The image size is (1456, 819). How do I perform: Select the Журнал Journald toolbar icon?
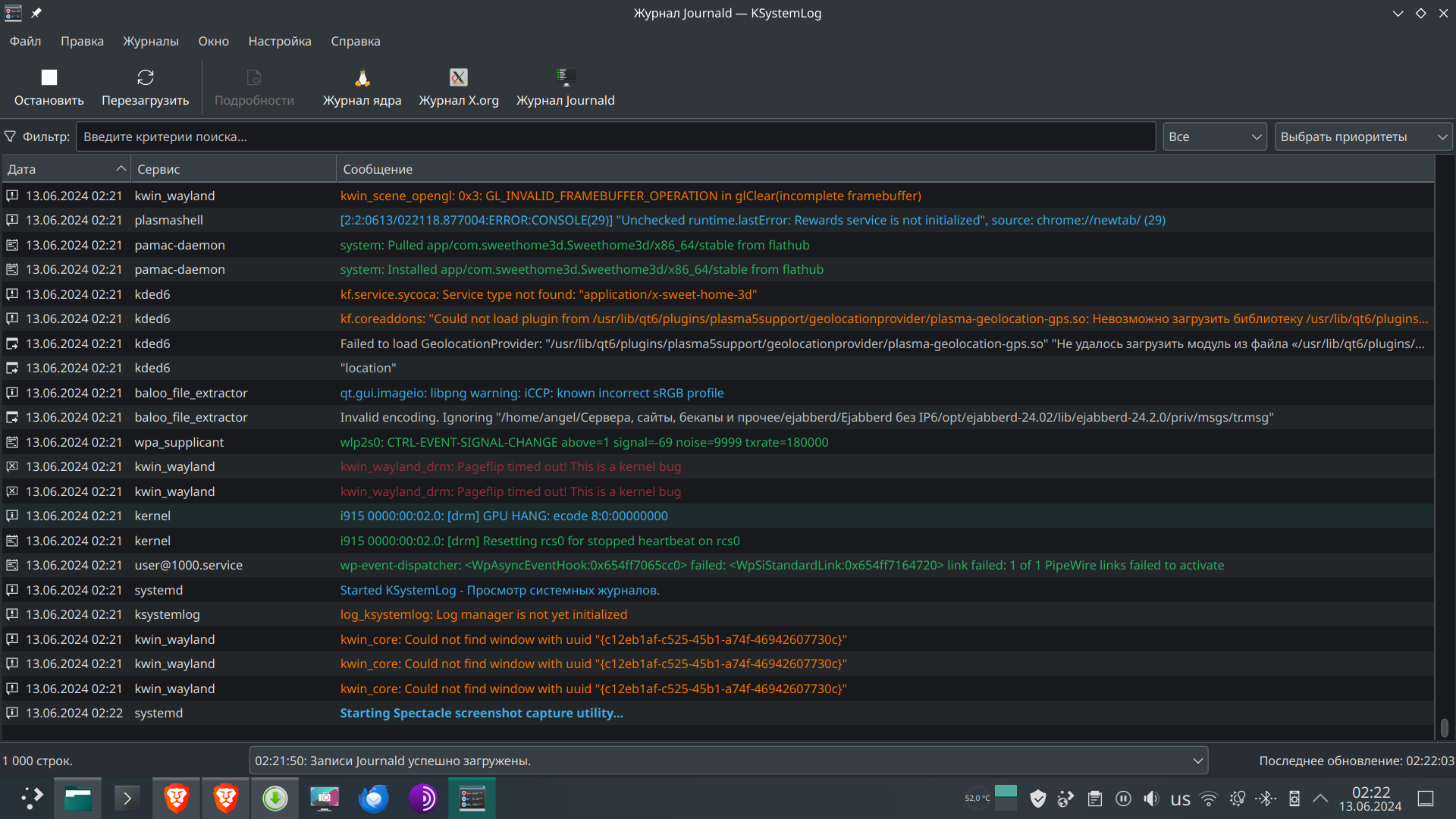click(566, 86)
